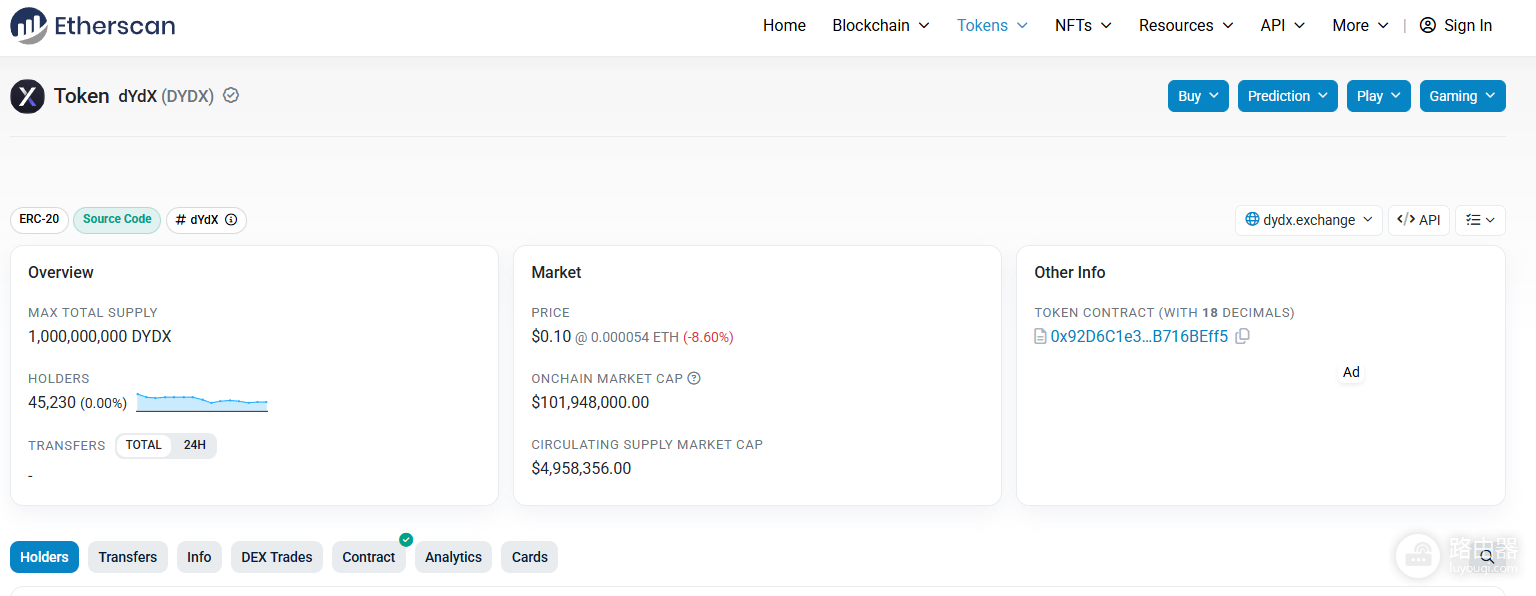Open the dydx.exchange links dropdown
The width and height of the screenshot is (1536, 596).
pyautogui.click(x=1309, y=220)
